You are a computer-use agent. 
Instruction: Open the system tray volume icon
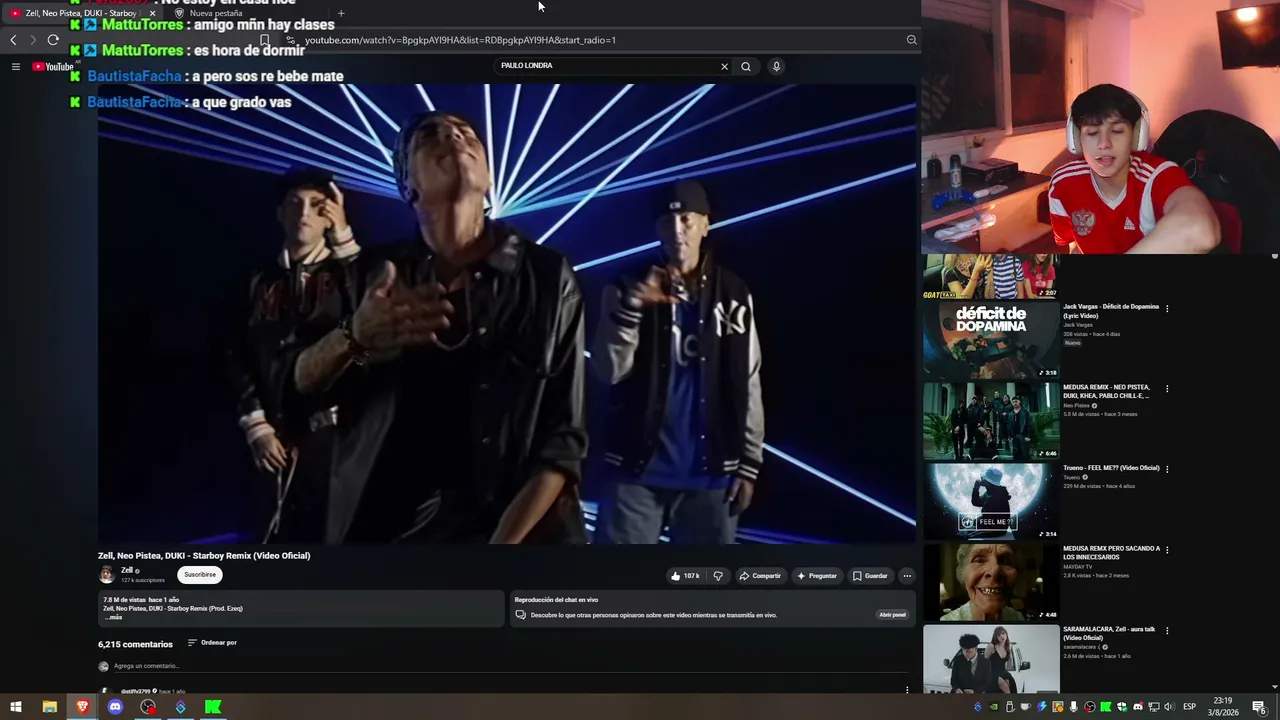(x=1169, y=707)
